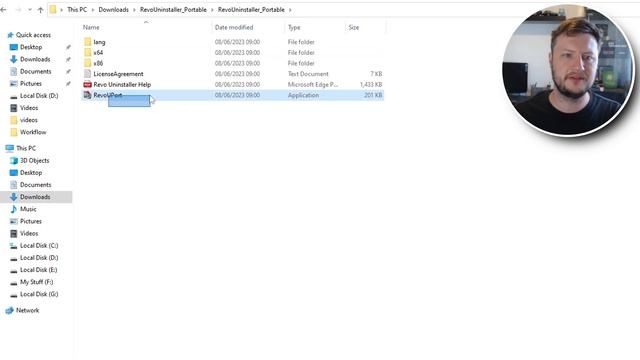Image resolution: width=640 pixels, height=360 pixels.
Task: Select Videos under This PC
Action: pos(29,233)
